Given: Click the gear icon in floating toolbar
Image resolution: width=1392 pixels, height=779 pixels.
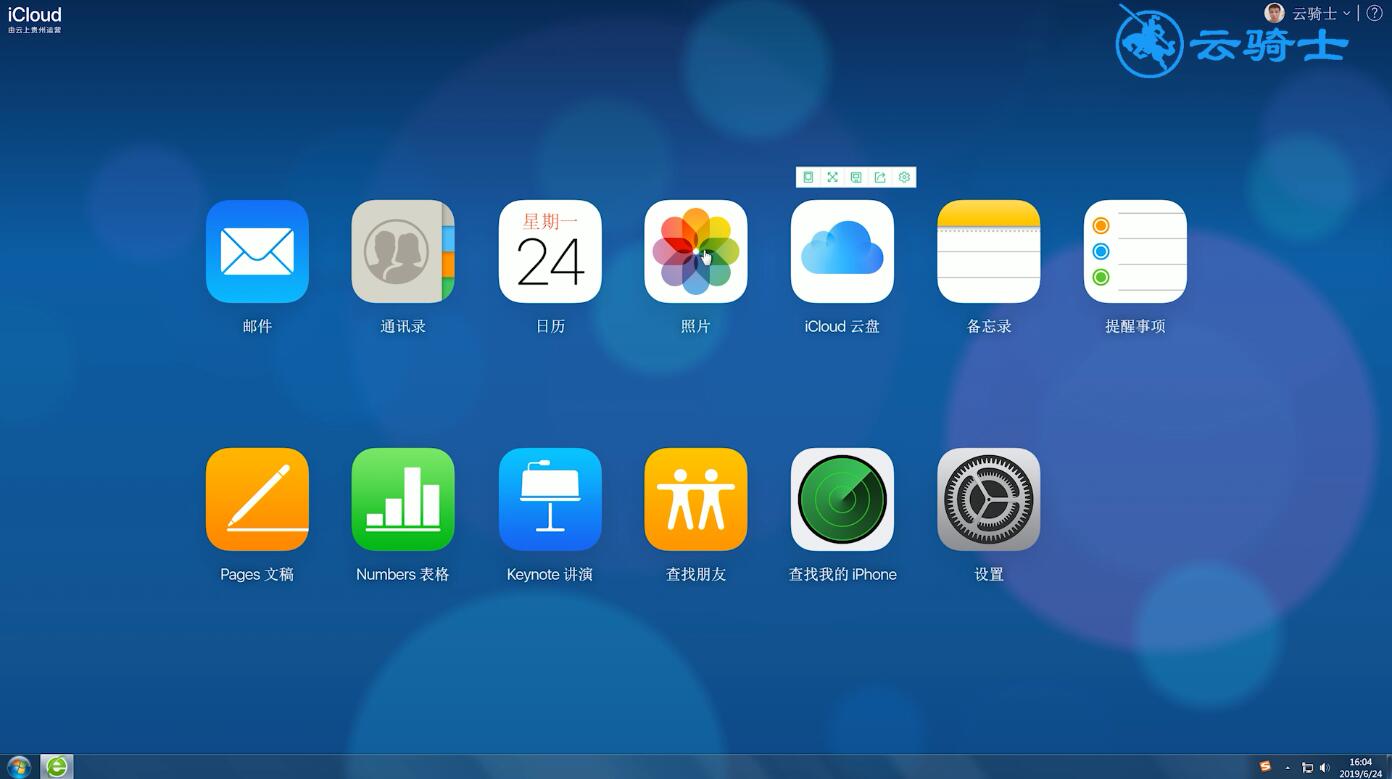Looking at the screenshot, I should click(904, 177).
